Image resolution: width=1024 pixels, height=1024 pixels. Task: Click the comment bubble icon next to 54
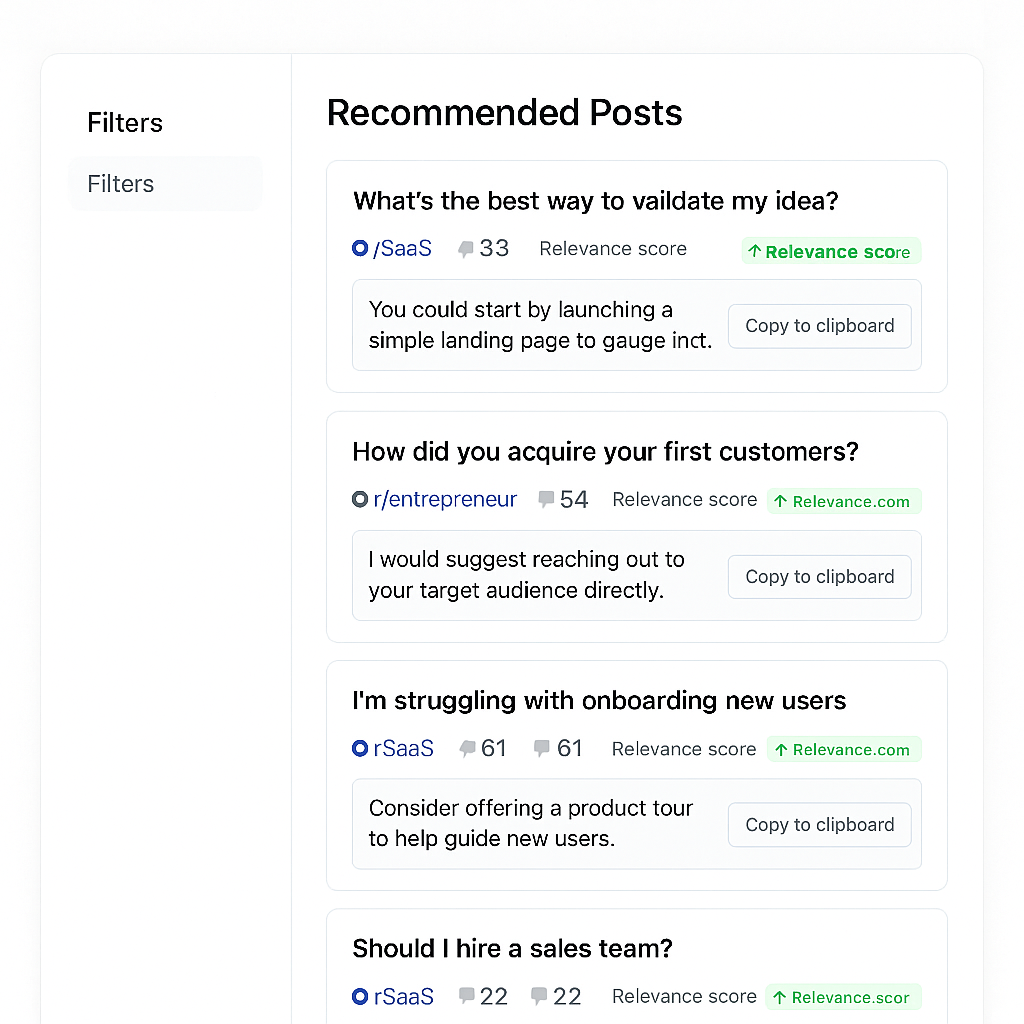click(546, 499)
